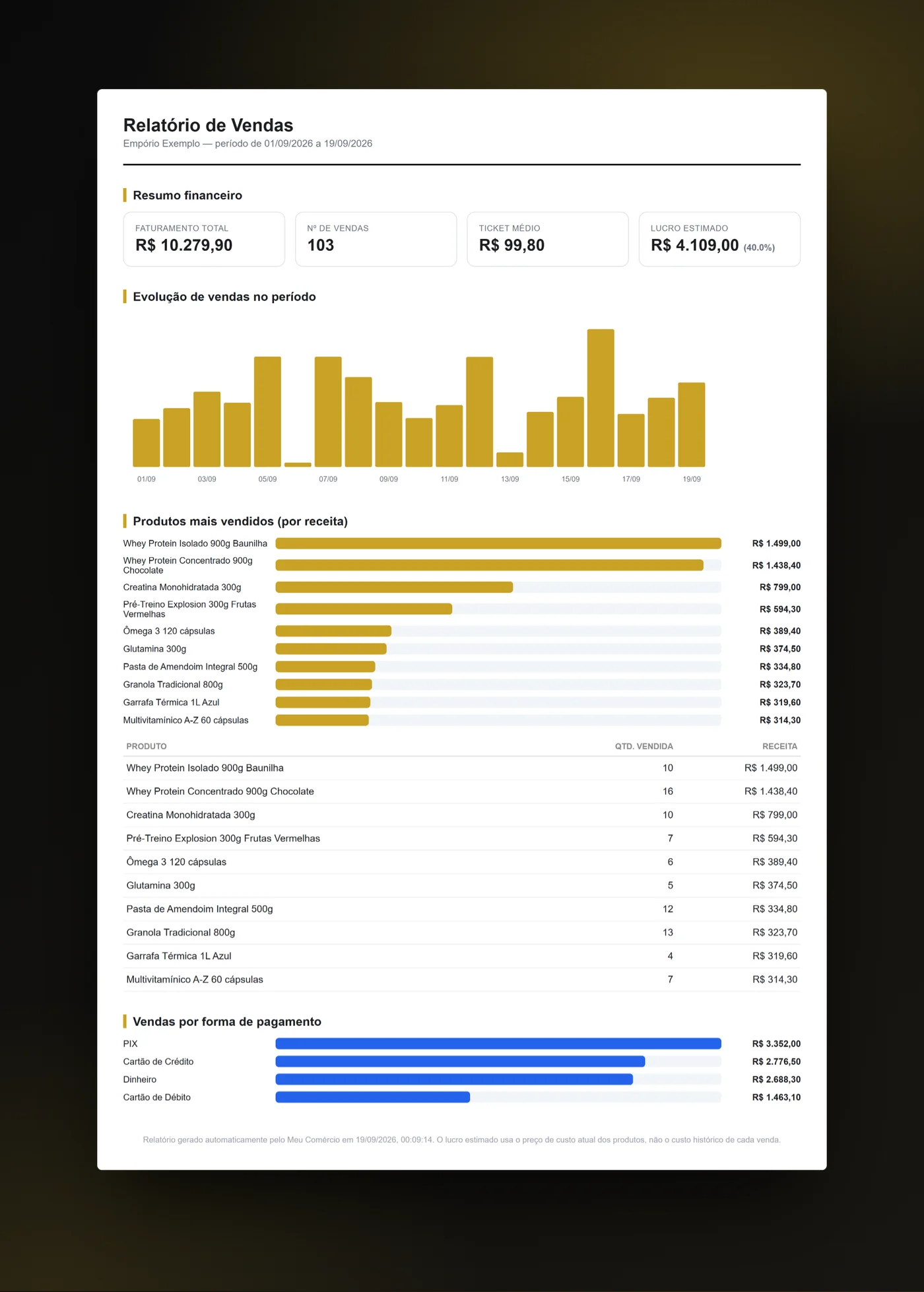Select Pasta de Amendoim Integral 500g table row name
The image size is (924, 1292).
(x=200, y=909)
